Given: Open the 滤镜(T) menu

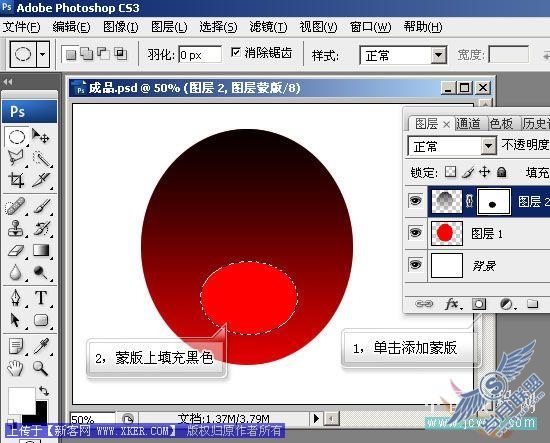Looking at the screenshot, I should [x=268, y=27].
